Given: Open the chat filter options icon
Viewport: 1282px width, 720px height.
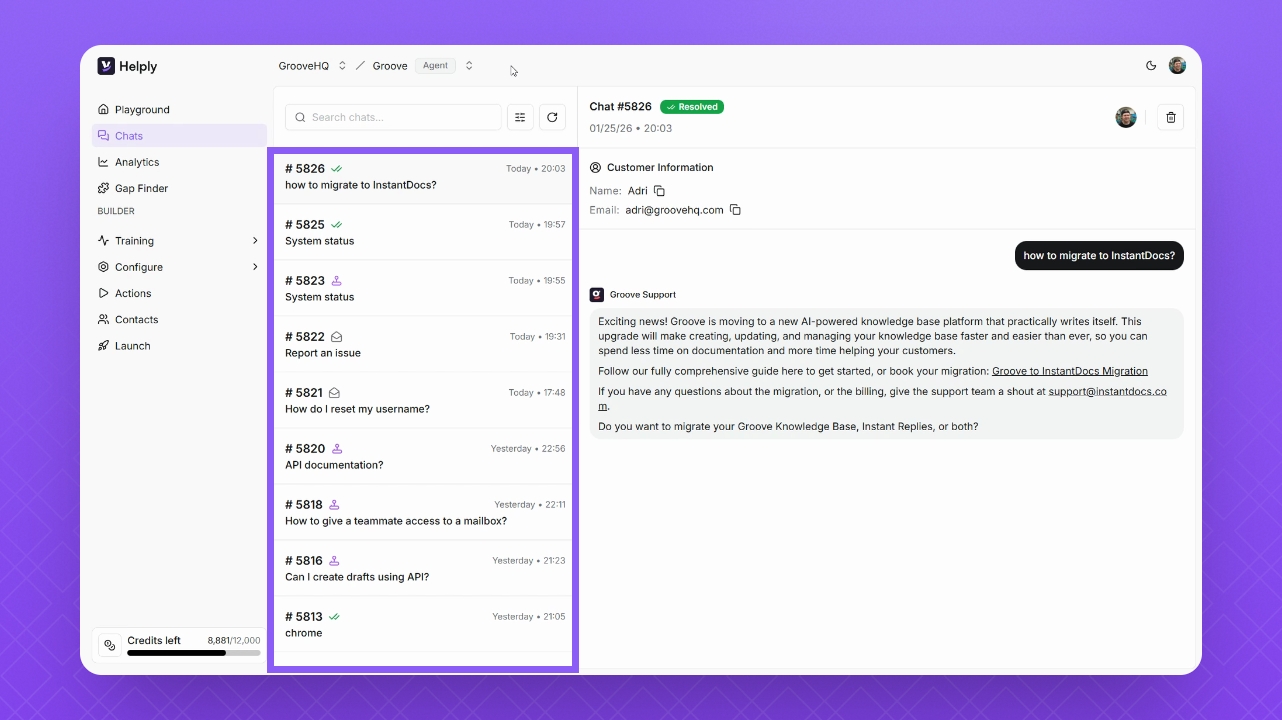Looking at the screenshot, I should [520, 117].
